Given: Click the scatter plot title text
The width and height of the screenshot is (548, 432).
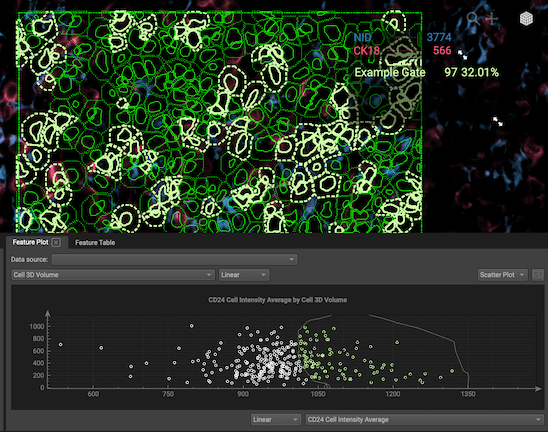Looking at the screenshot, I should 277,300.
